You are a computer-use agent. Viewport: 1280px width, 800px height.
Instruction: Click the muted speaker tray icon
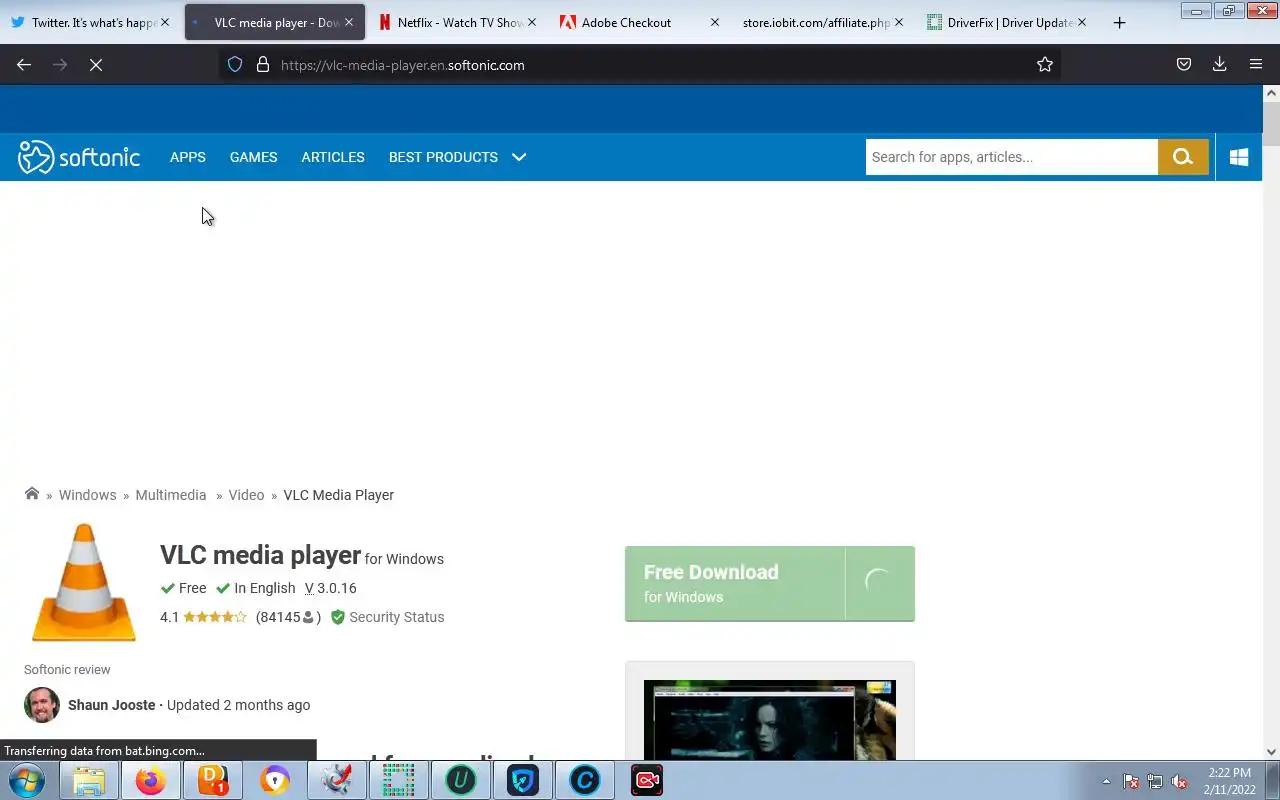[1179, 781]
